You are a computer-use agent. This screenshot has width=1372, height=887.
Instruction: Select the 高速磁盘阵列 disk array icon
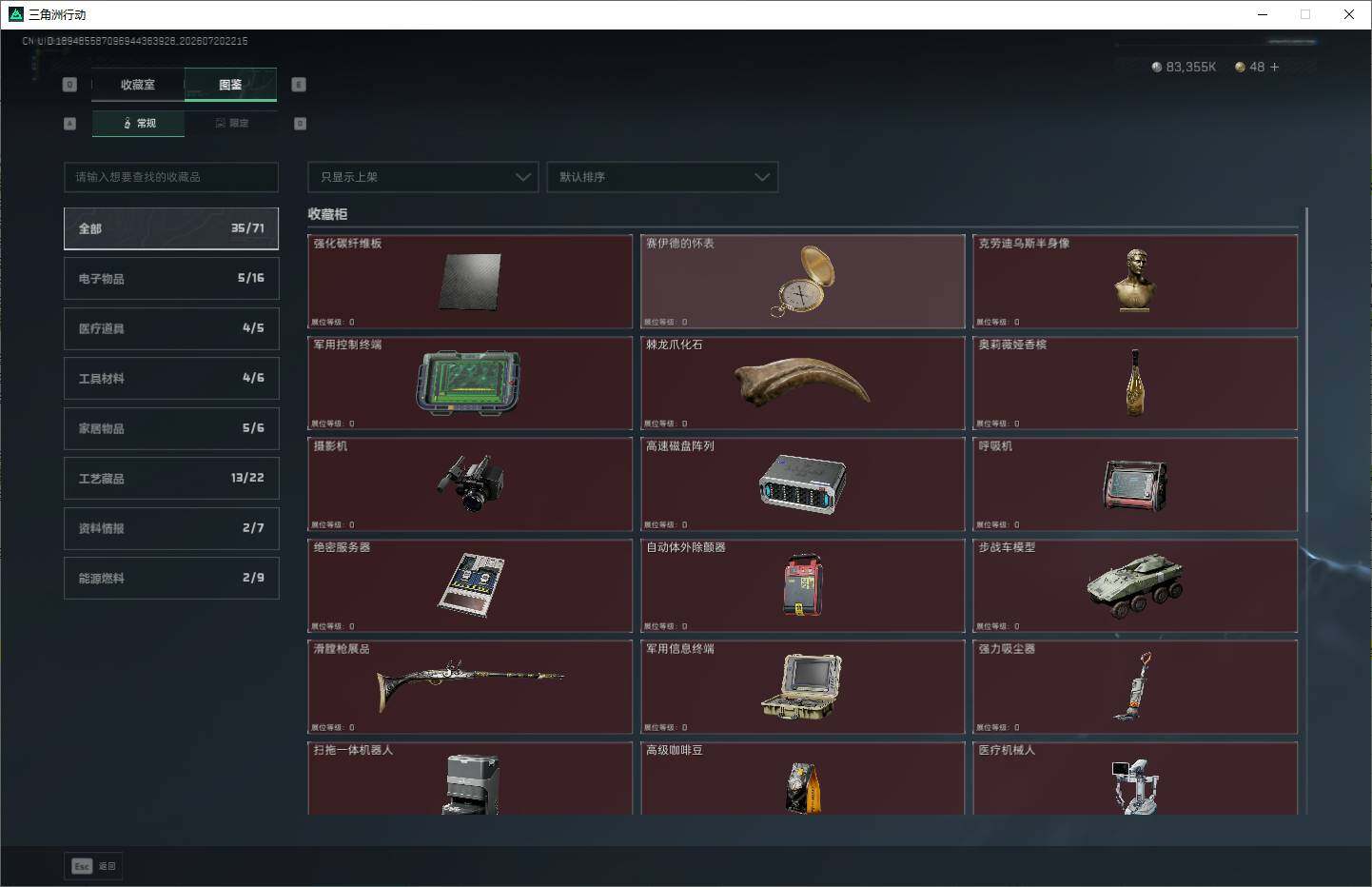point(803,483)
